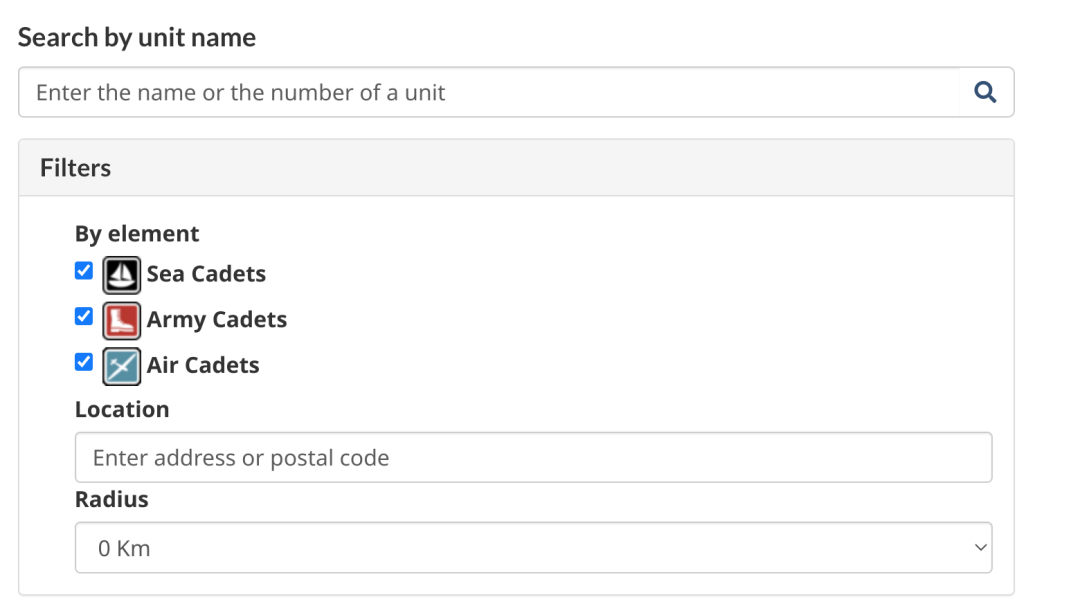Click the Sea Cadets sailboat icon
The width and height of the screenshot is (1080, 606).
(121, 274)
